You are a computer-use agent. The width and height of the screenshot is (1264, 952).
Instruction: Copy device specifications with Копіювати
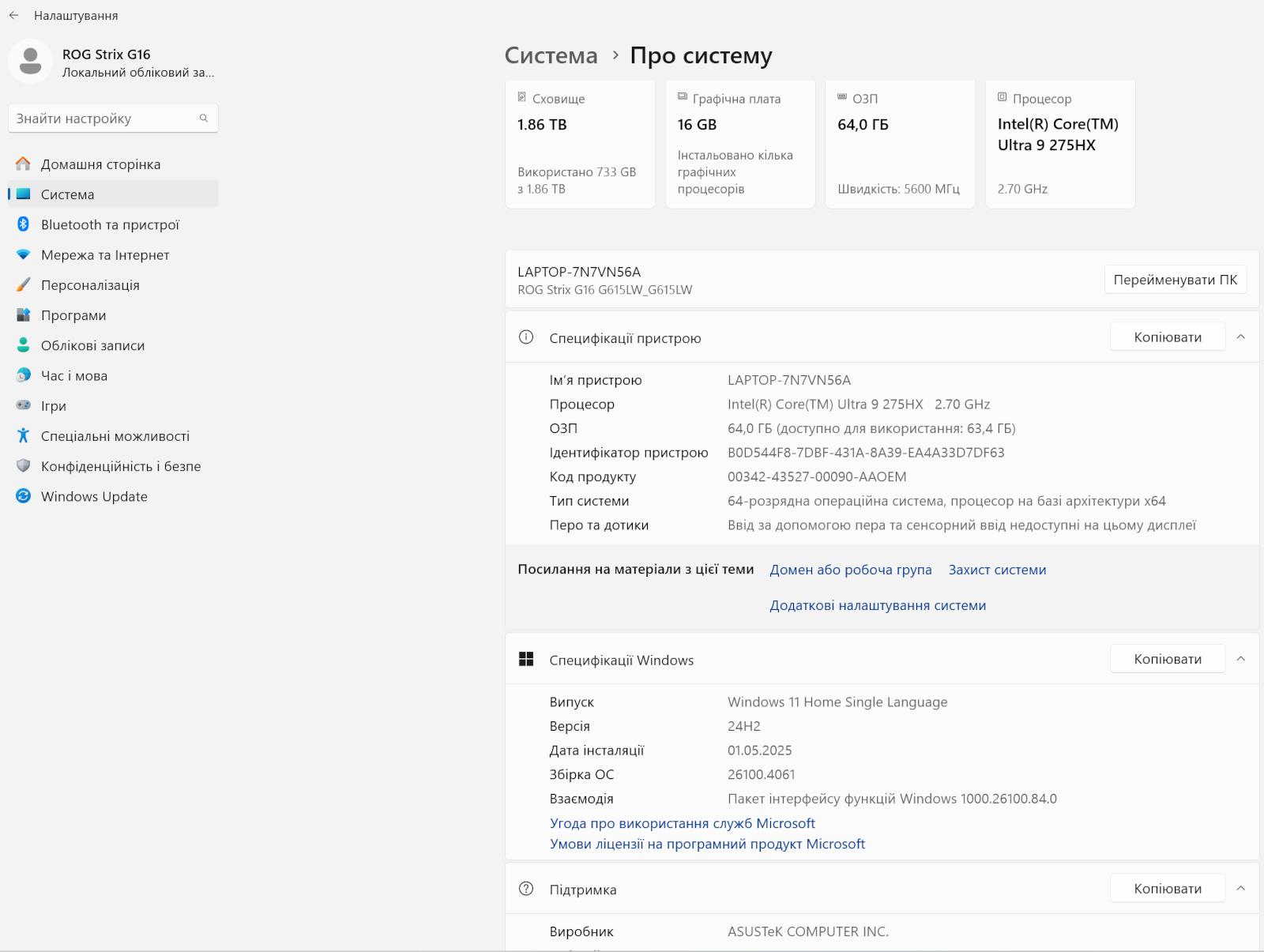[x=1168, y=337]
